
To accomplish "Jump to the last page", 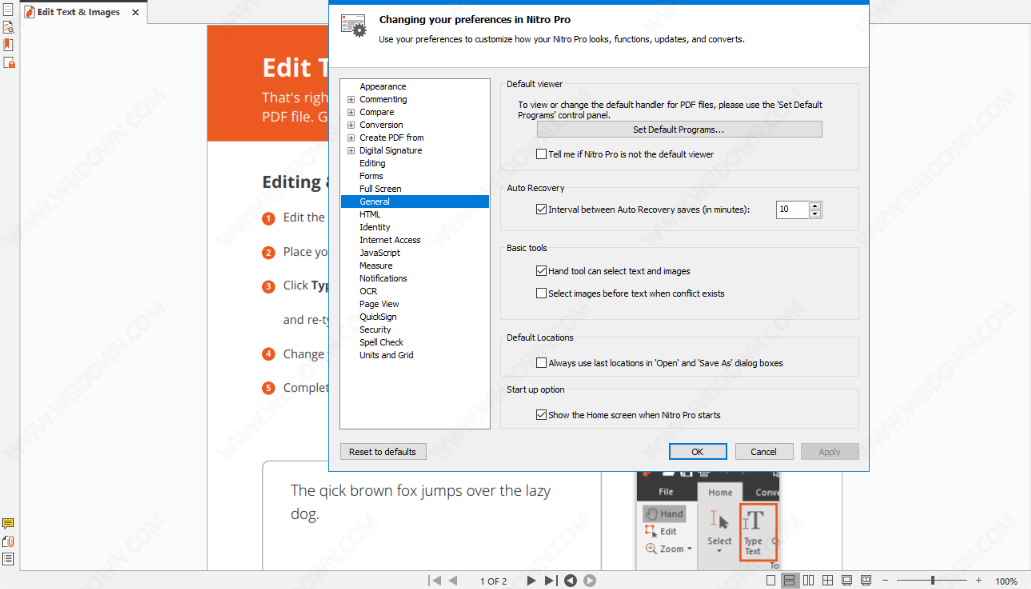I will [551, 580].
